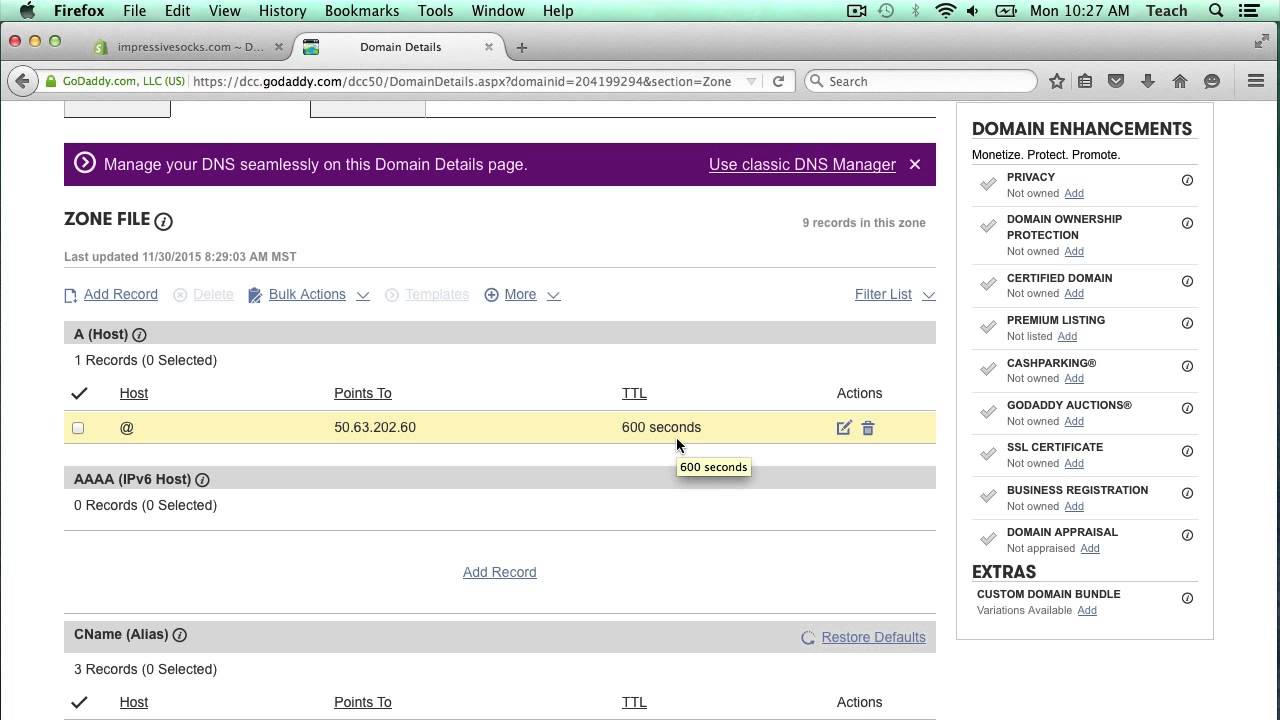Close the purple DNS banner

click(x=915, y=164)
